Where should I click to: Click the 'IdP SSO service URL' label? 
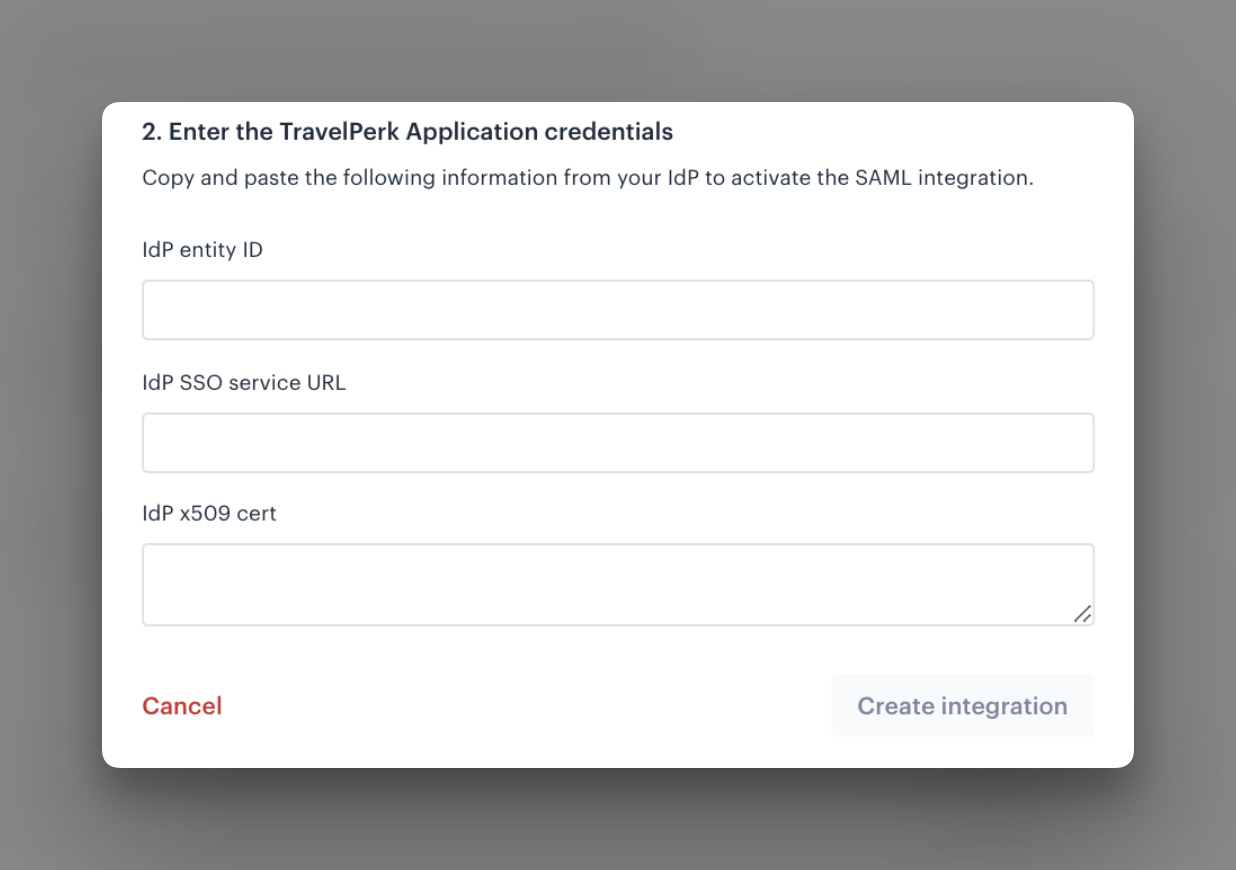(x=244, y=383)
